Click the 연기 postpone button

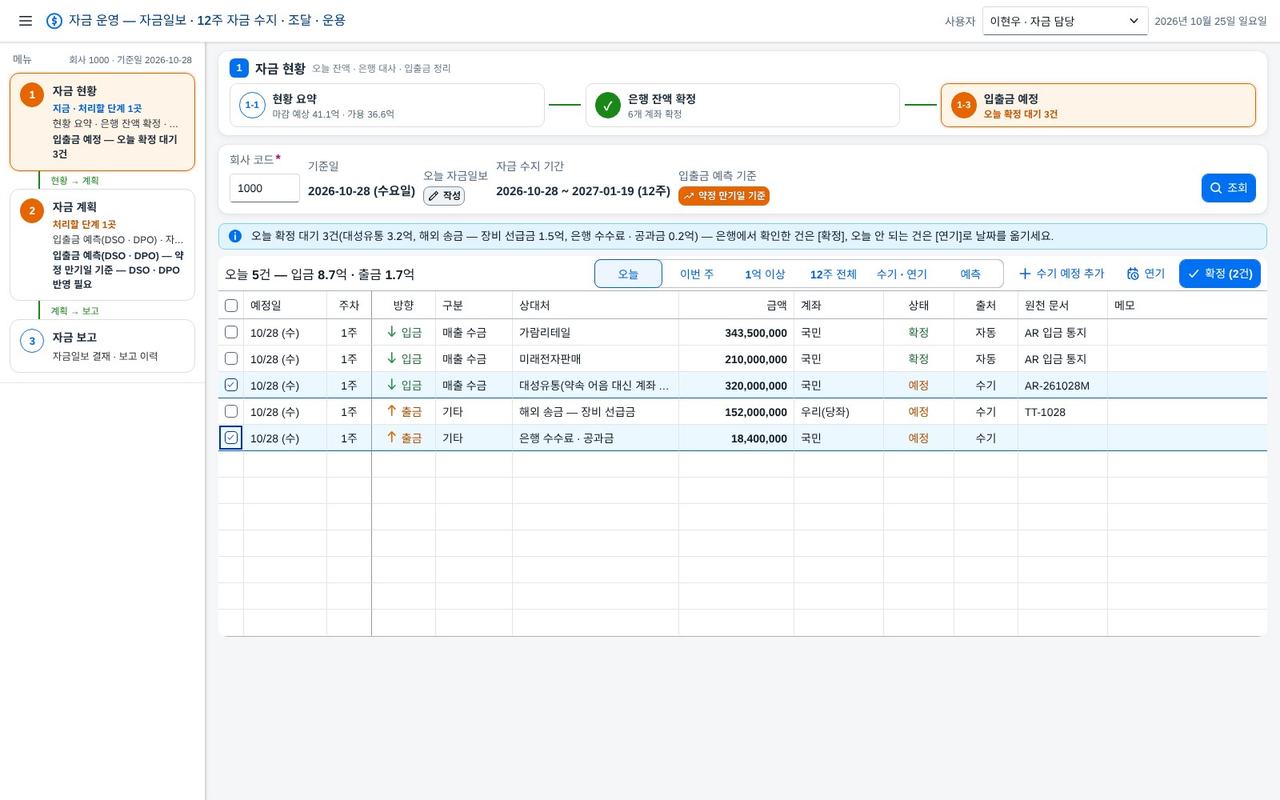click(x=1145, y=274)
